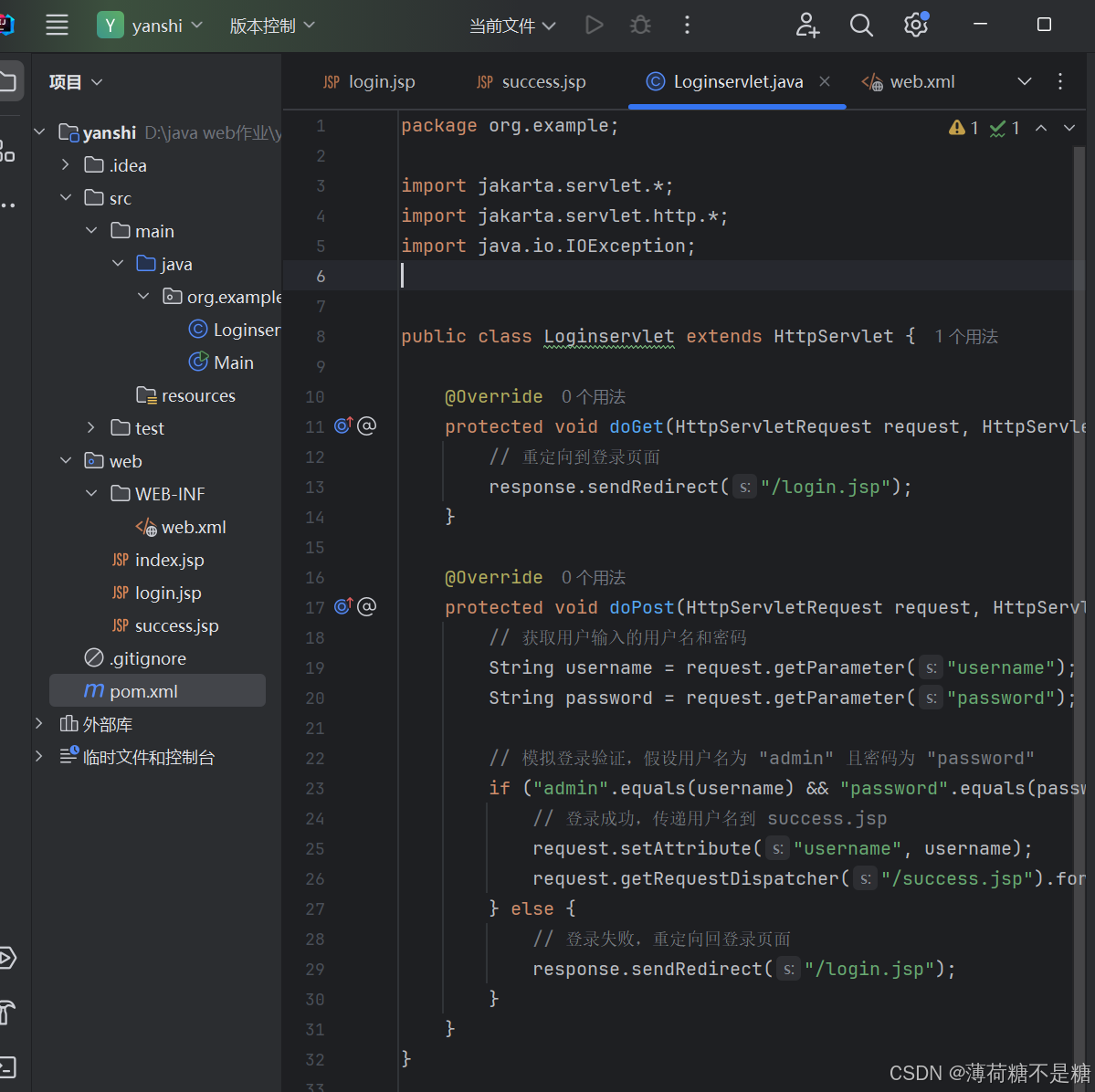Show more tool windows ellipsis
The image size is (1095, 1092).
coord(7,205)
